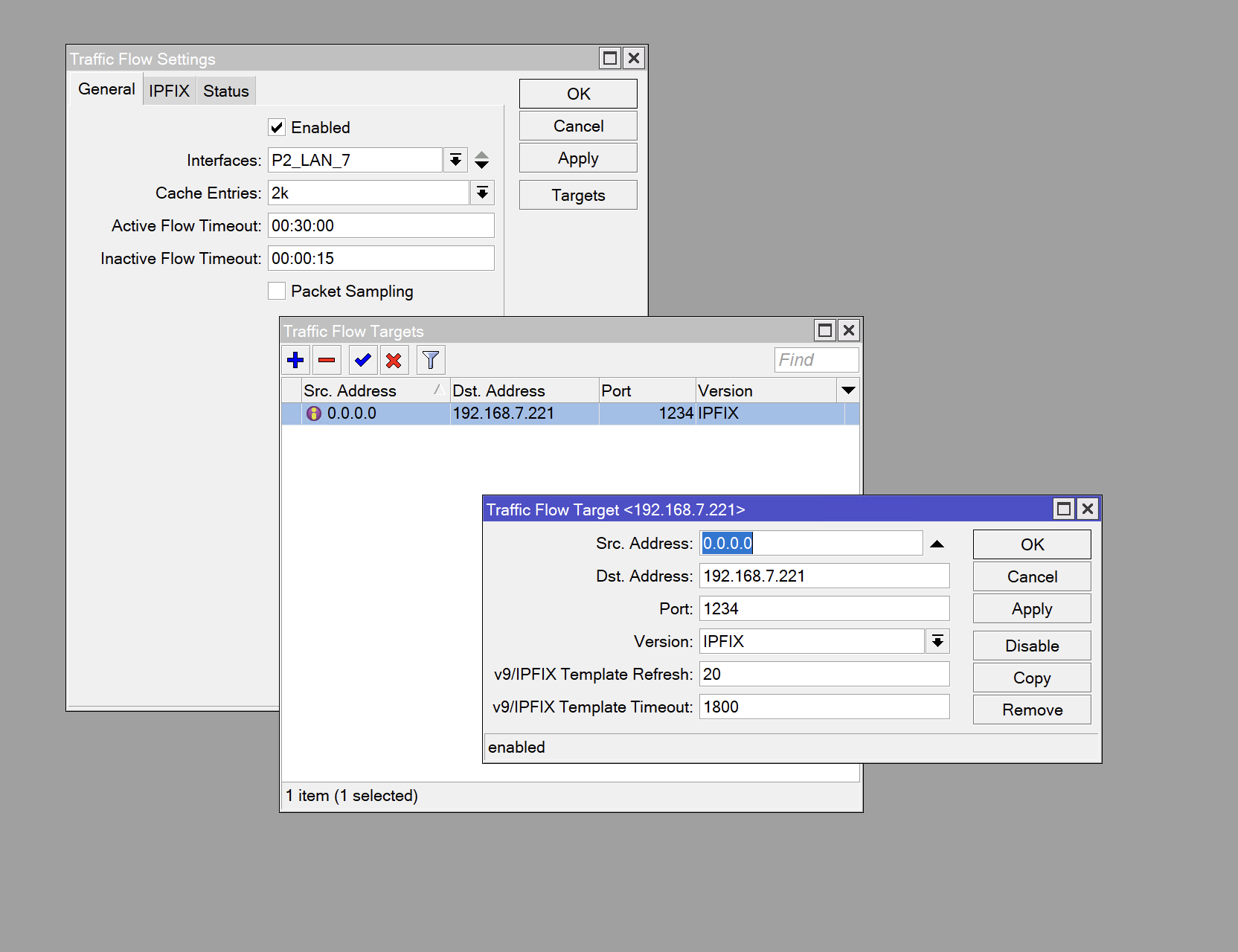
Task: Select the IPFIX cell in Targets table
Action: 770,414
